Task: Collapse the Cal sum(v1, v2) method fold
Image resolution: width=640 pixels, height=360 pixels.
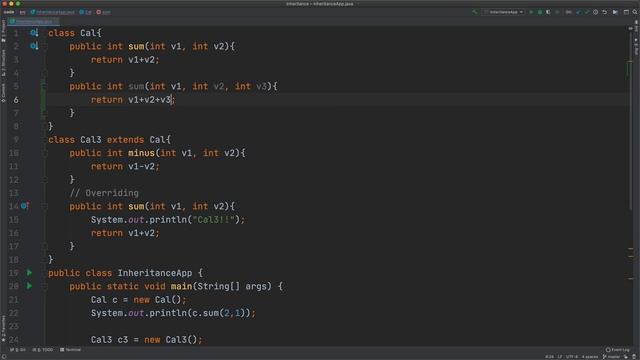Action: [44, 47]
